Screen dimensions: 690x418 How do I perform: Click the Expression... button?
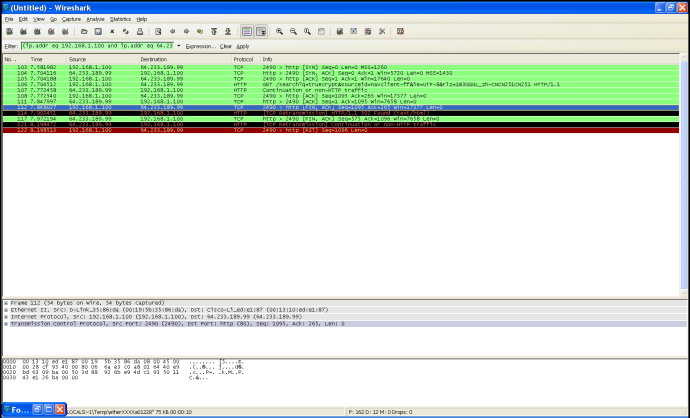201,46
